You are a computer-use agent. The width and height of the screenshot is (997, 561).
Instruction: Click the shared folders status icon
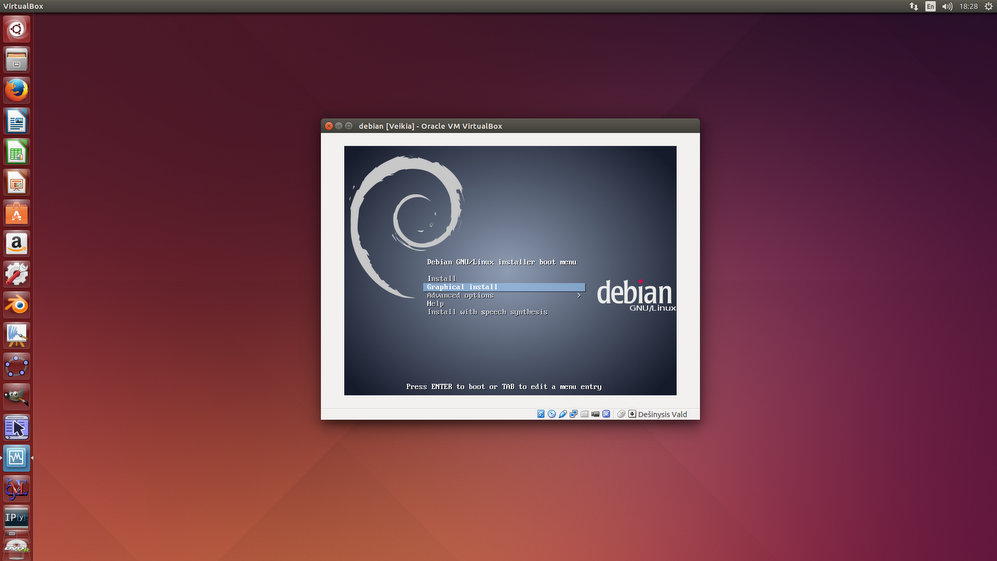tap(585, 414)
